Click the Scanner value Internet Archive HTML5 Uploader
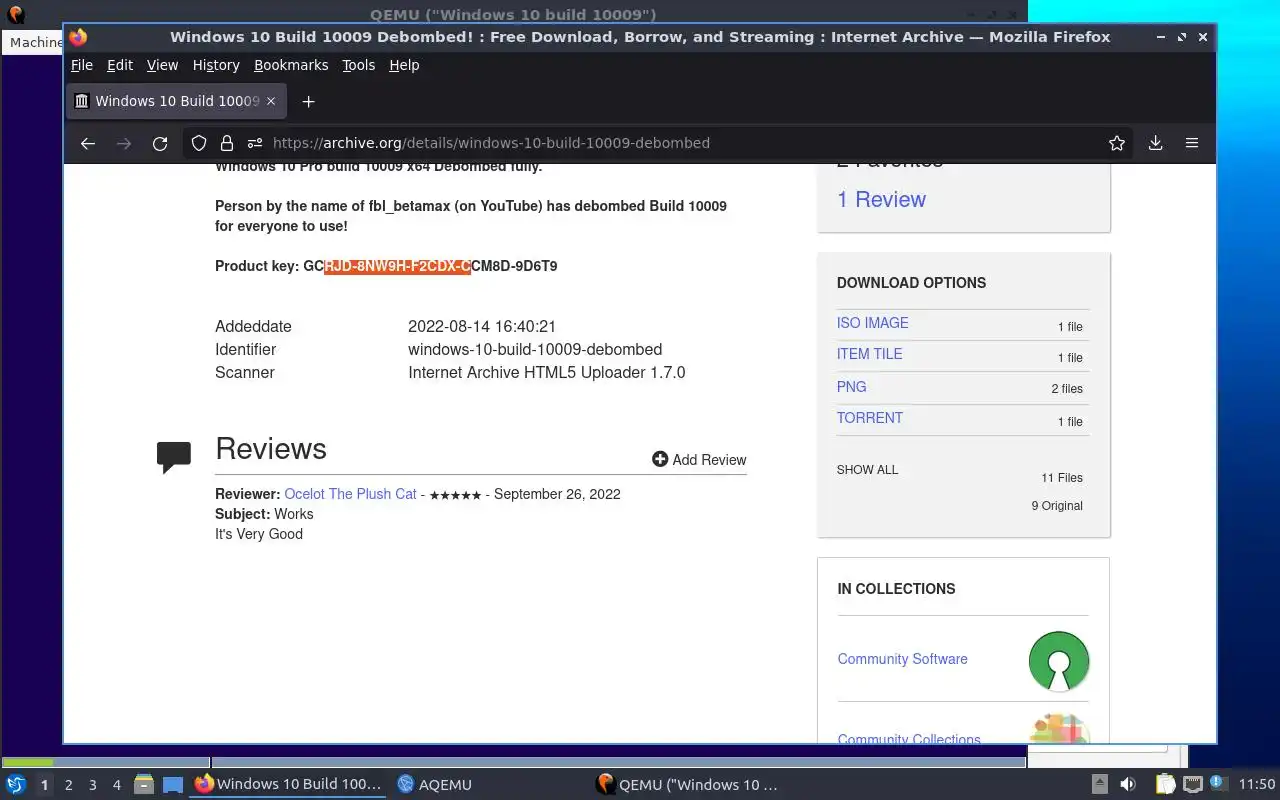Screen dimensions: 1280x800 pyautogui.click(x=547, y=372)
